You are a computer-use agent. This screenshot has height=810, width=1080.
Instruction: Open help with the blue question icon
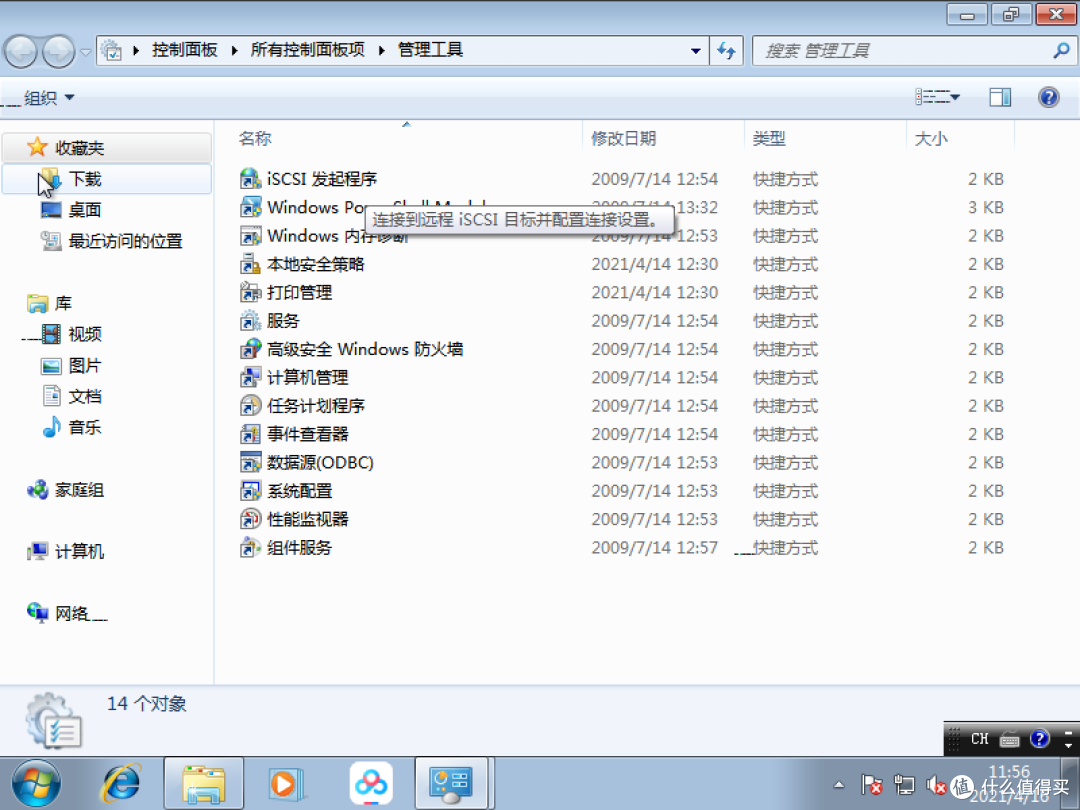point(1048,97)
